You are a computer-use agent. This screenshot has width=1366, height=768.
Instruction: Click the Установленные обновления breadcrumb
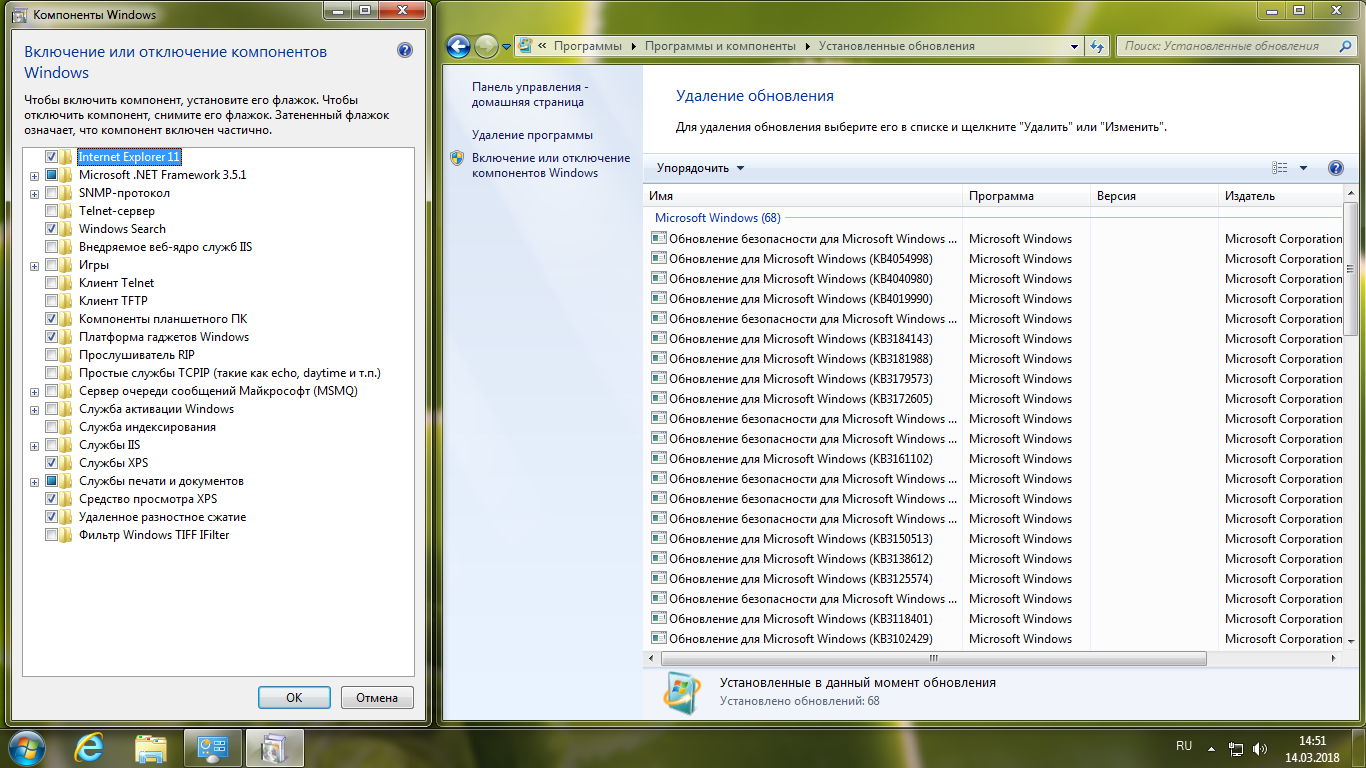(x=896, y=46)
